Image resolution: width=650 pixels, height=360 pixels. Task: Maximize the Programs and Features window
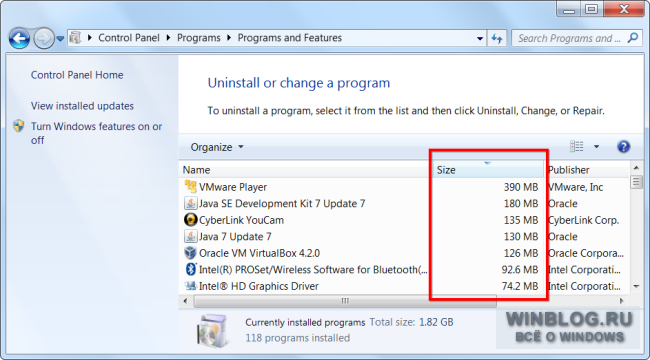coord(592,9)
